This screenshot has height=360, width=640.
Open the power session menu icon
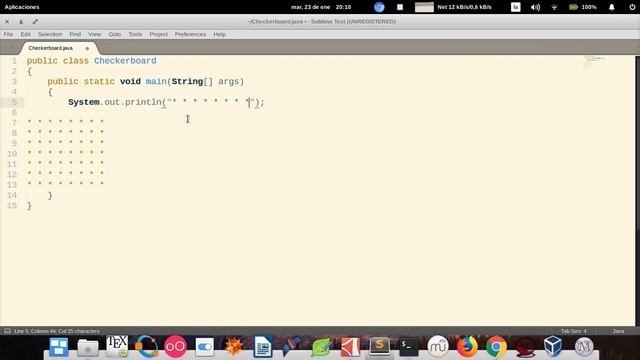point(632,7)
